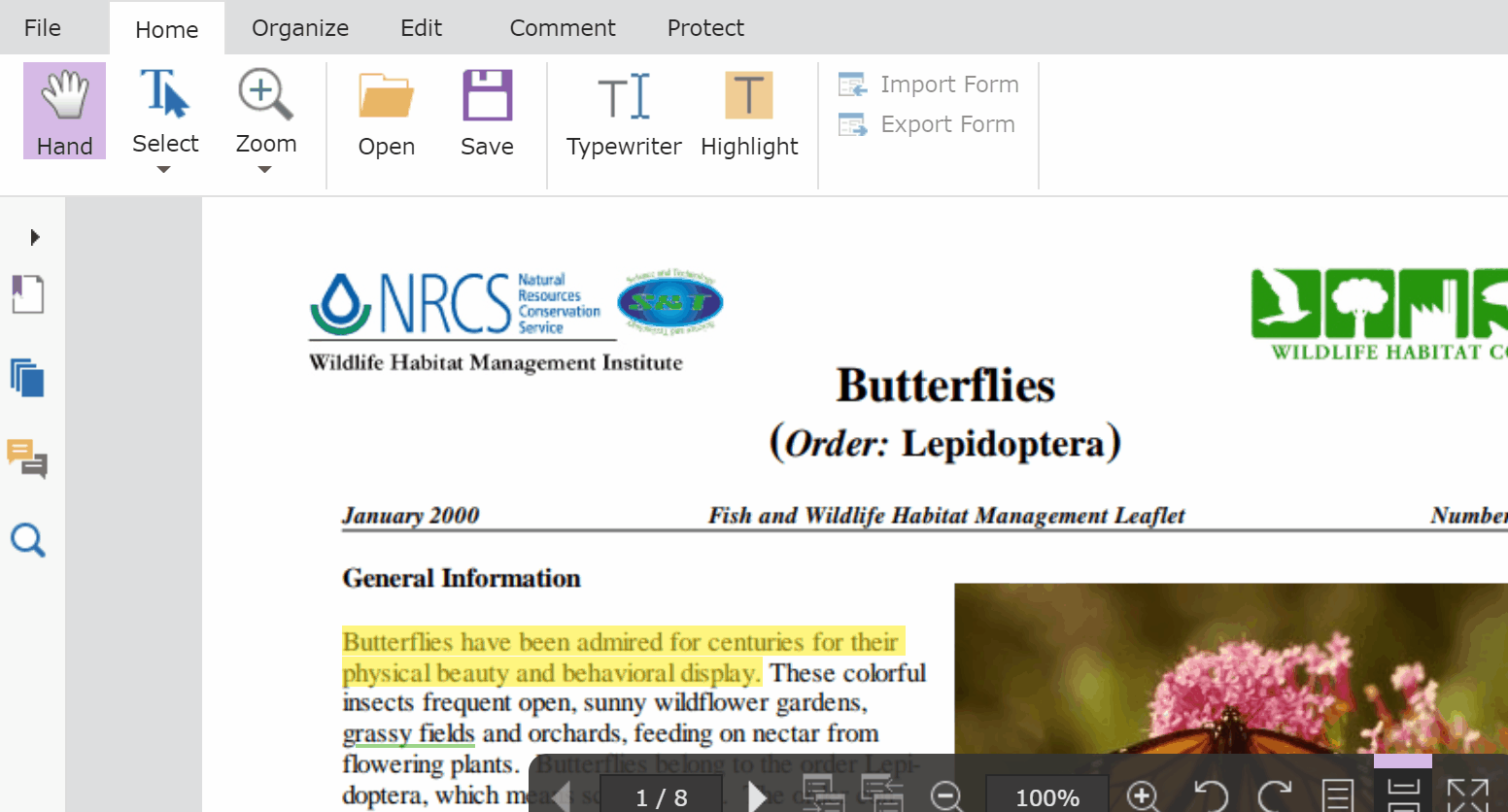Screen dimensions: 1508x812
Task: Activate the Select text tool
Action: (x=165, y=111)
